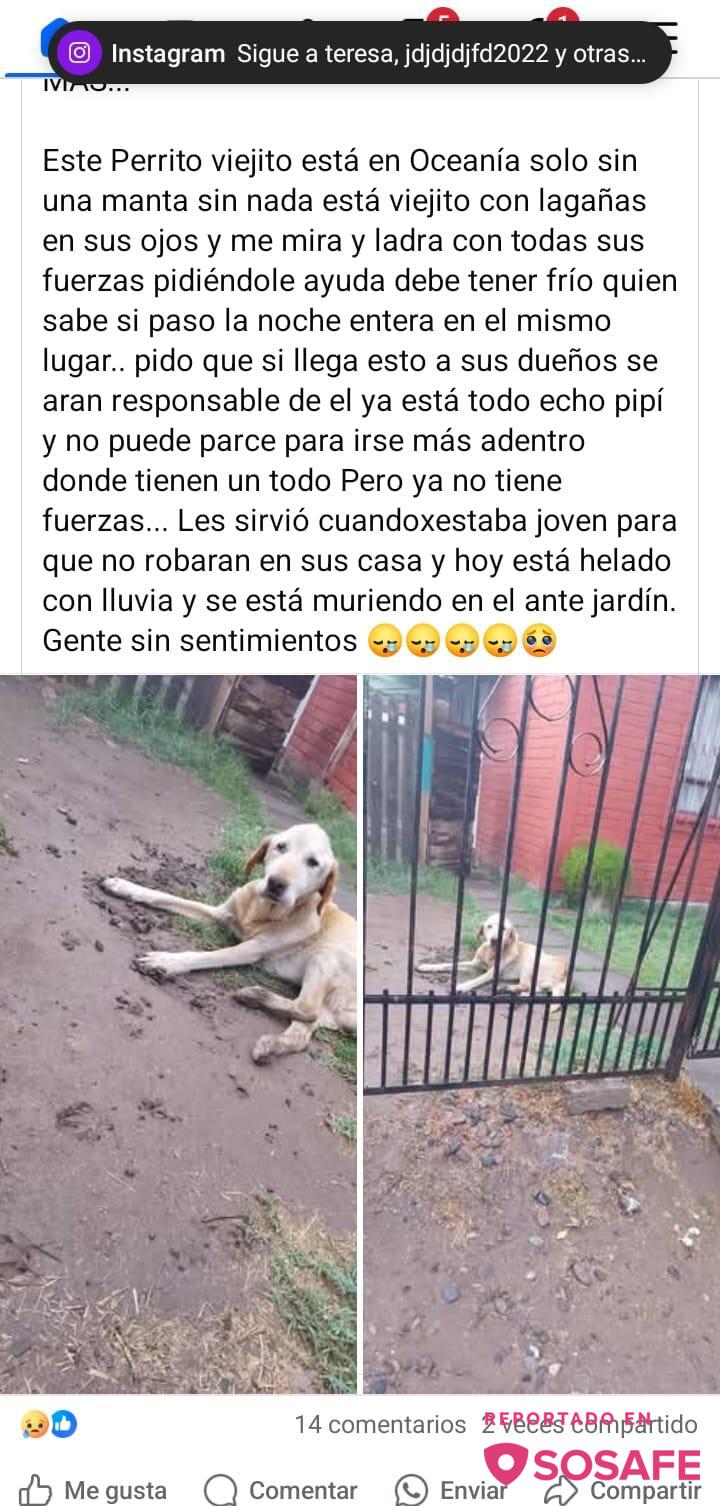Viewport: 720px width, 1506px height.
Task: Tap the Comentar label
Action: click(303, 1490)
